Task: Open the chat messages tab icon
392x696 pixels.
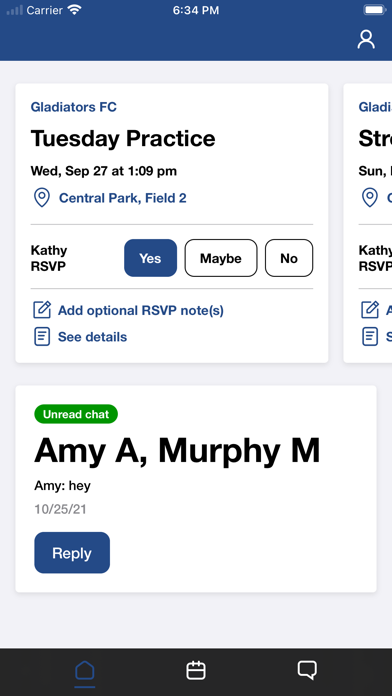Action: (x=307, y=670)
